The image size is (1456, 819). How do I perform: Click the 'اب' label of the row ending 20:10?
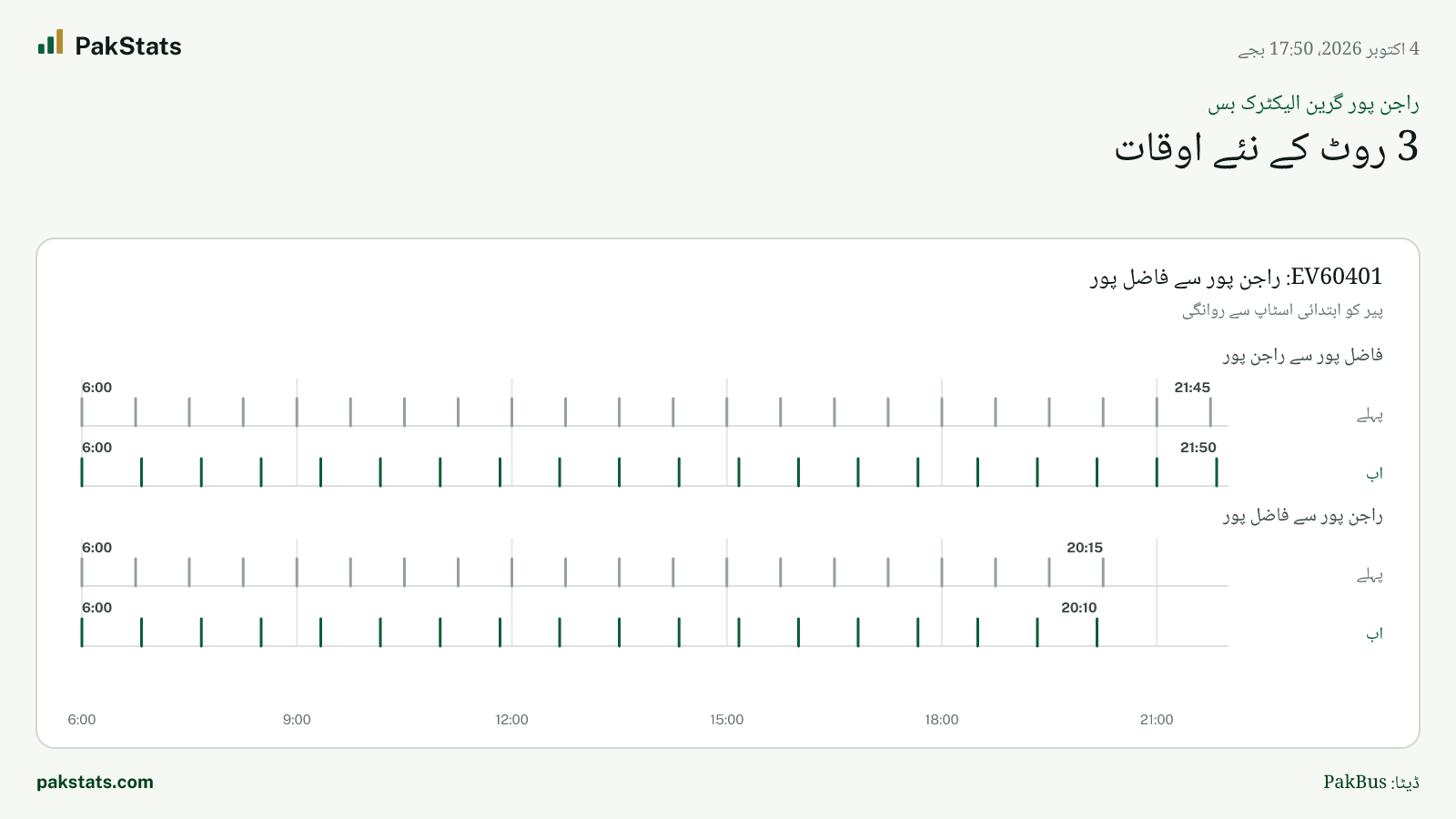1374,634
